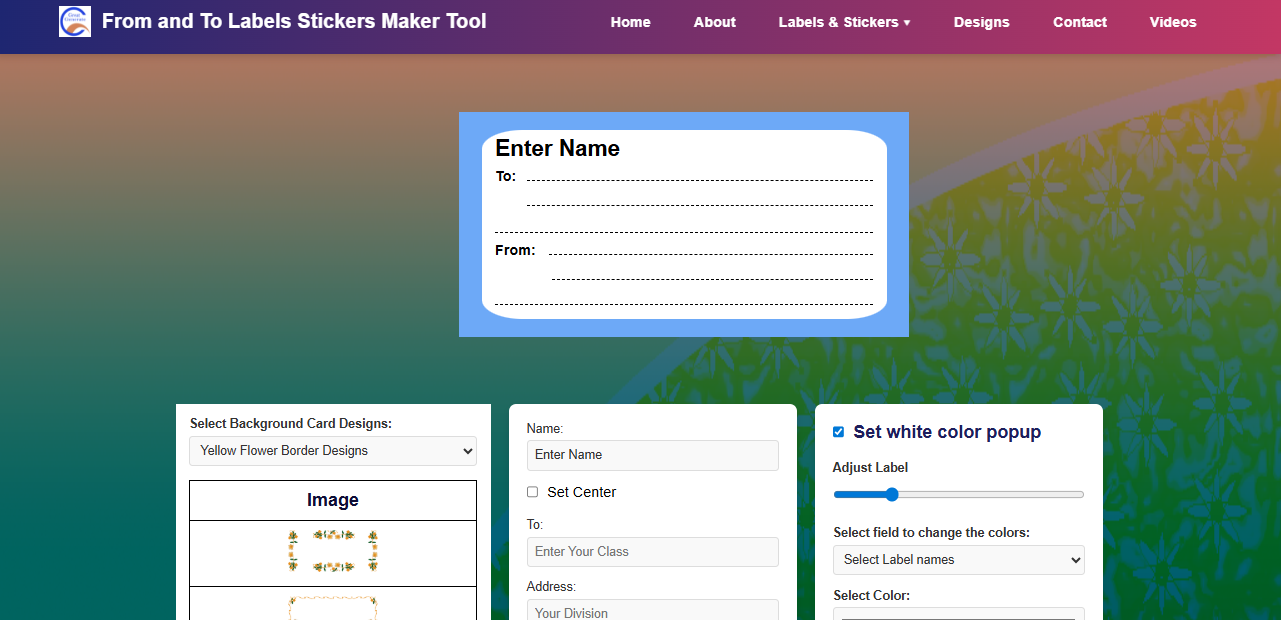The width and height of the screenshot is (1281, 620).
Task: Open the Contact menu item
Action: click(x=1080, y=22)
